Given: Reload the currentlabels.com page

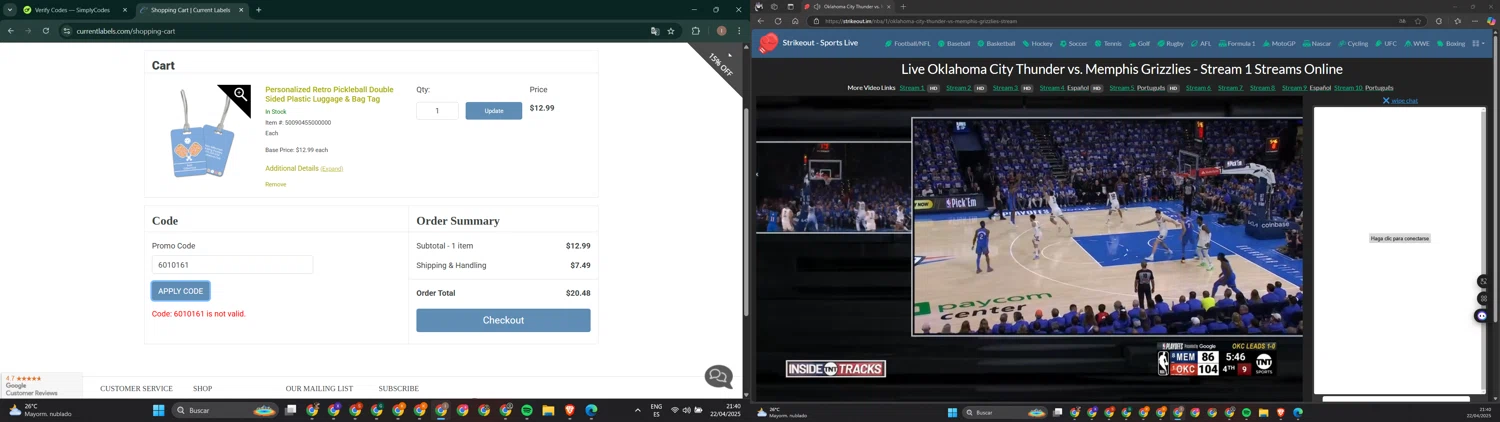Looking at the screenshot, I should pos(46,31).
